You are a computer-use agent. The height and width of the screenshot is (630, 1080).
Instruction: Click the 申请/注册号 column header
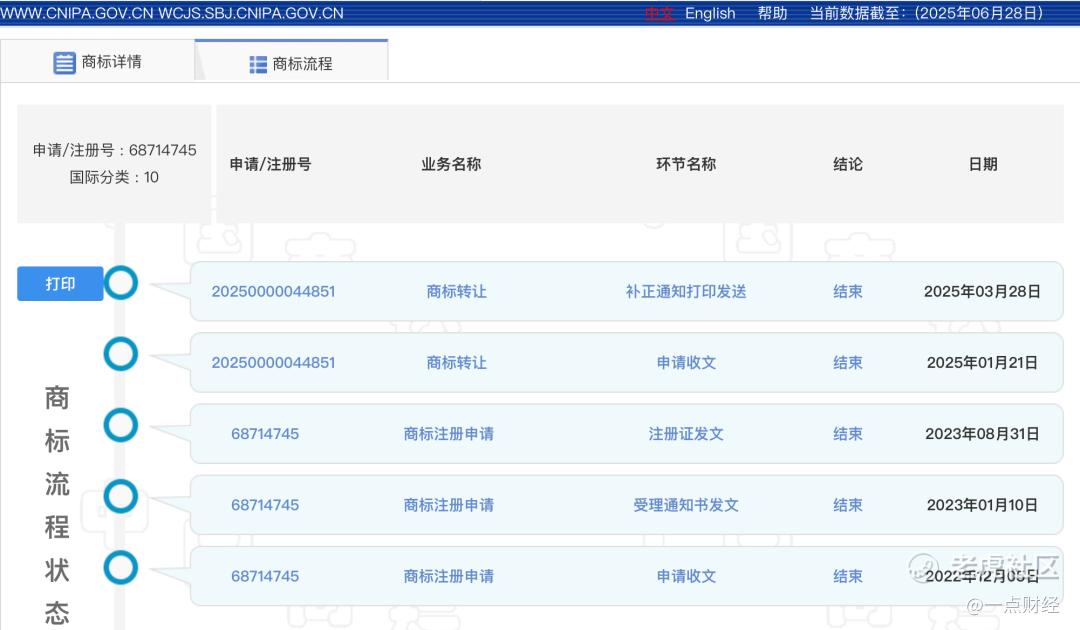point(271,164)
